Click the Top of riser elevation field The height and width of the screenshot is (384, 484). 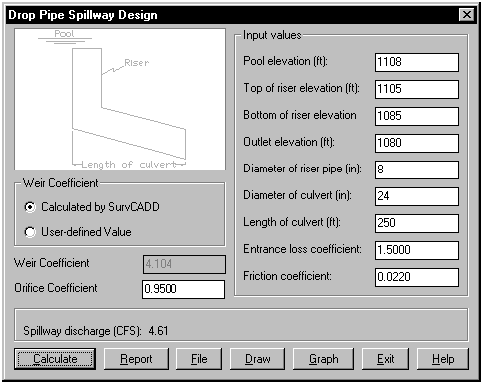click(x=417, y=89)
